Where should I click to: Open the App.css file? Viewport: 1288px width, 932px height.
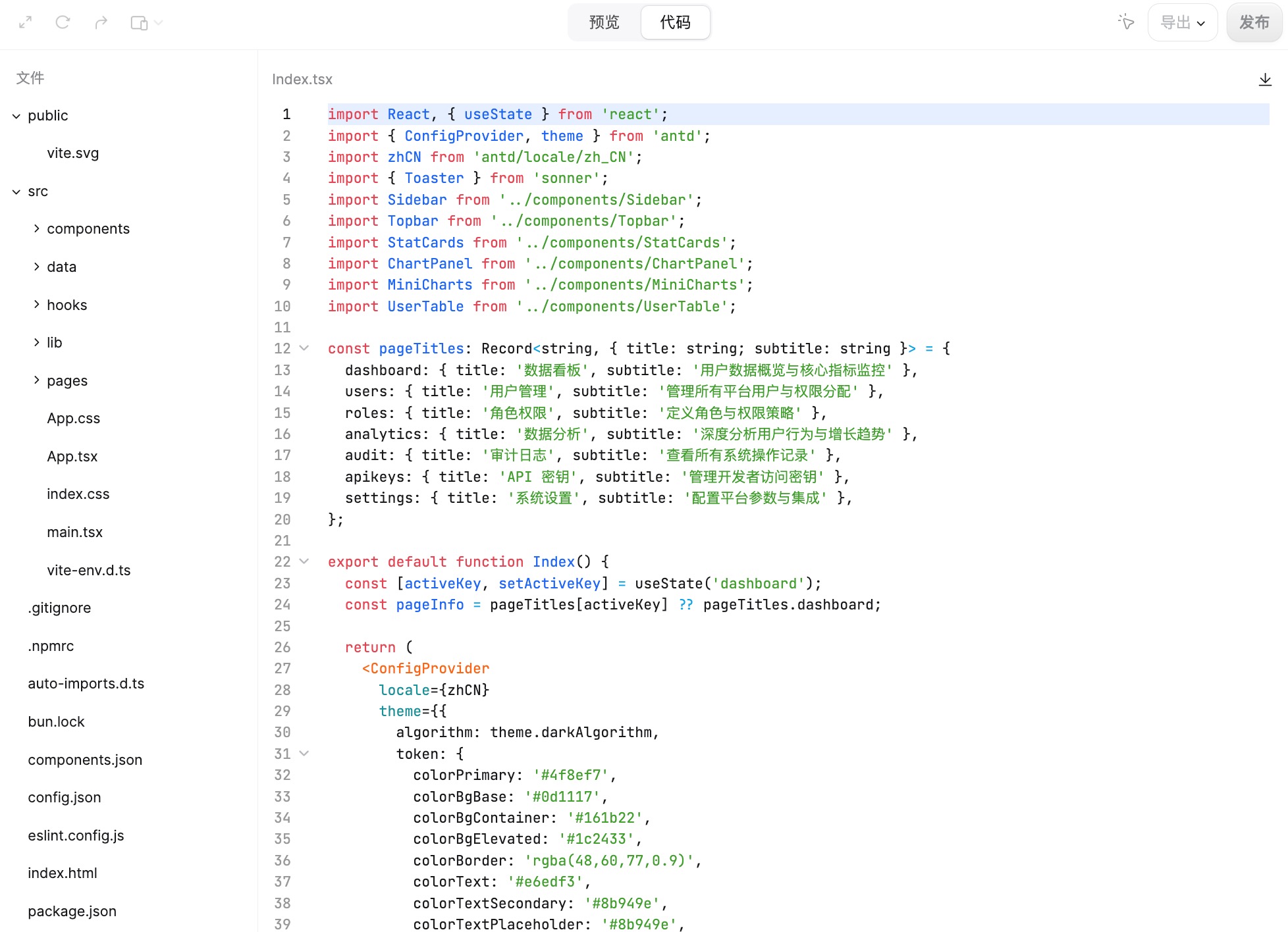[74, 419]
